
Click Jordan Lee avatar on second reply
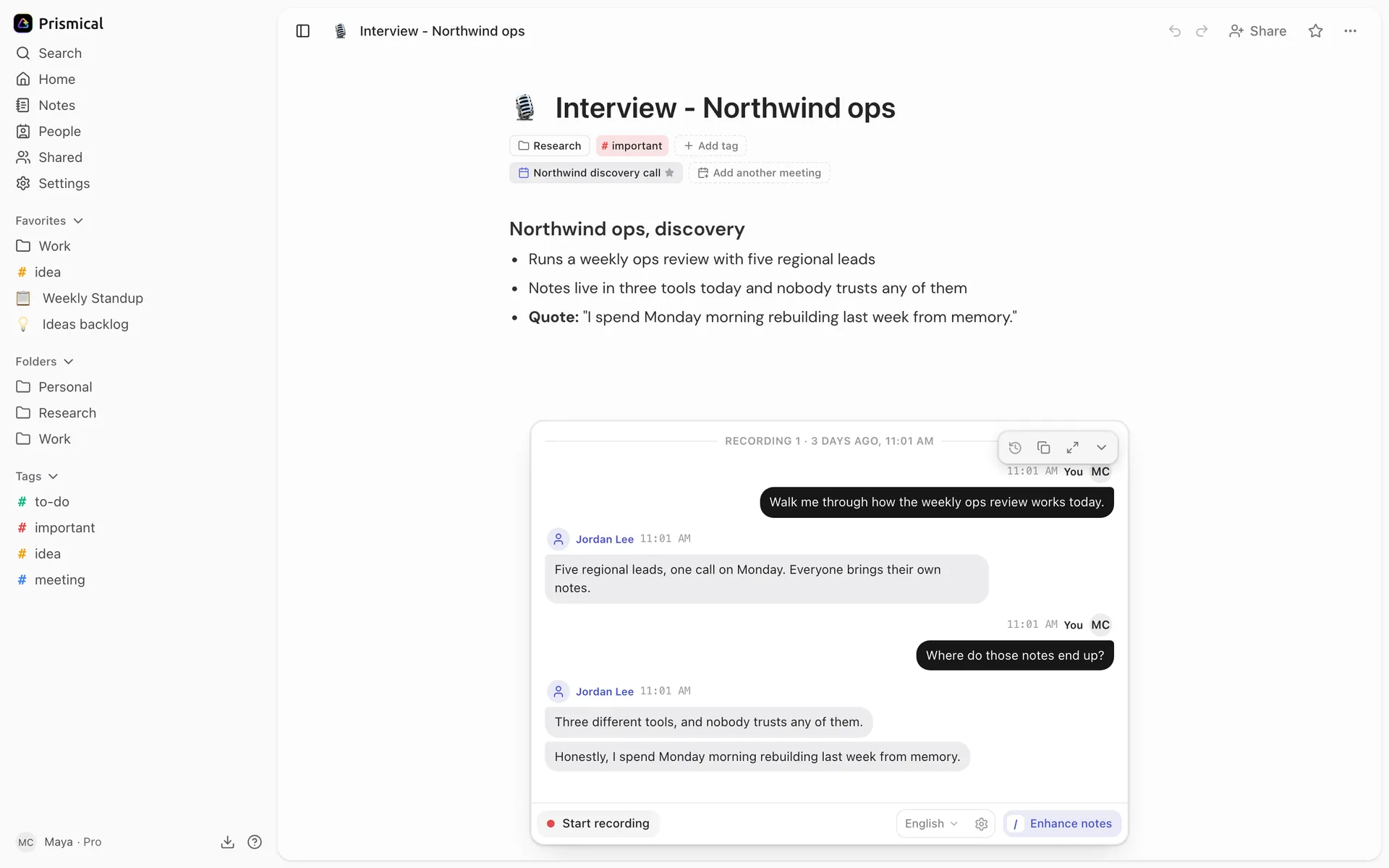pyautogui.click(x=558, y=692)
